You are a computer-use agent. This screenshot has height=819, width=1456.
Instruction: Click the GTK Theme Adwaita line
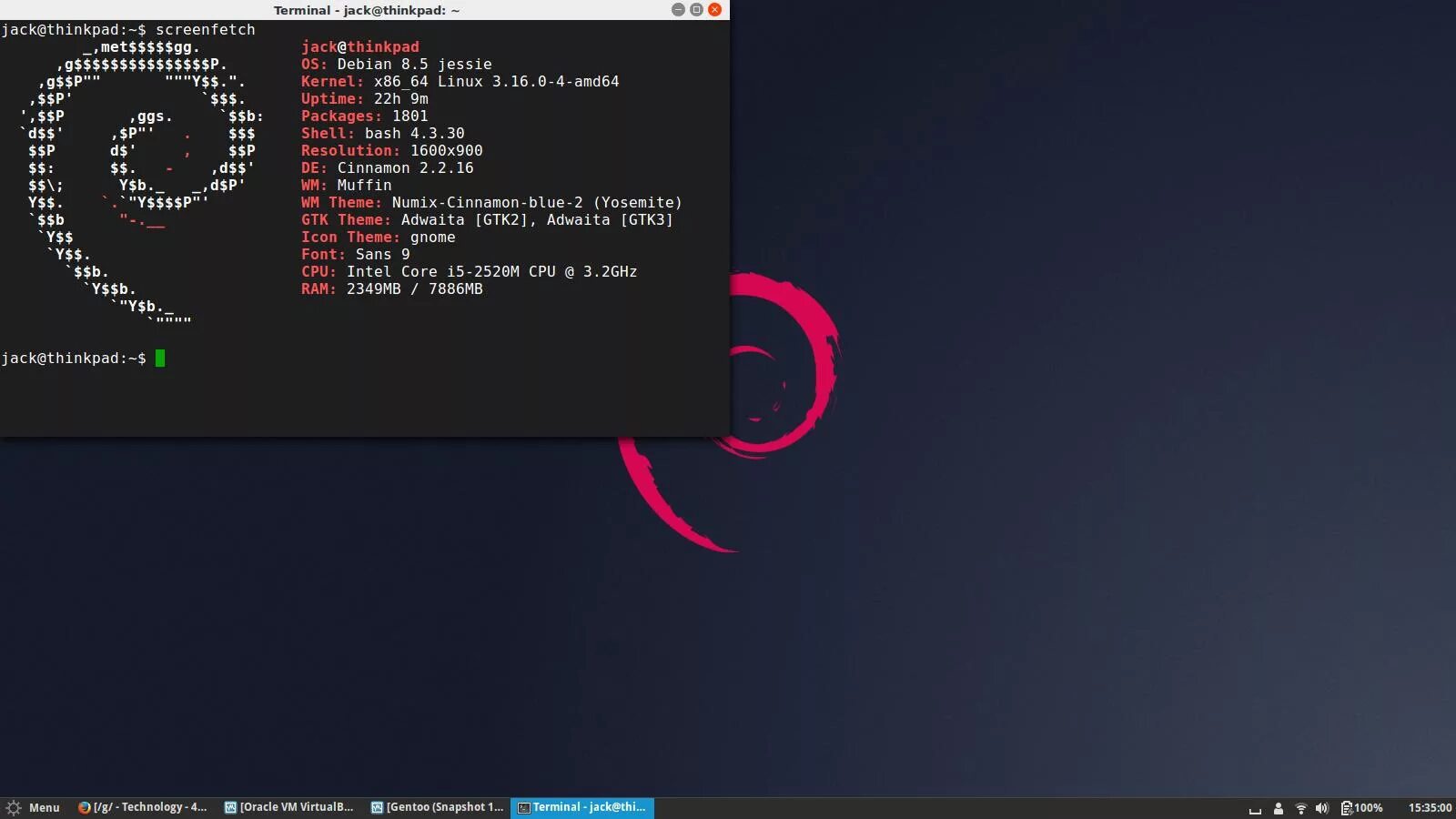[x=488, y=219]
